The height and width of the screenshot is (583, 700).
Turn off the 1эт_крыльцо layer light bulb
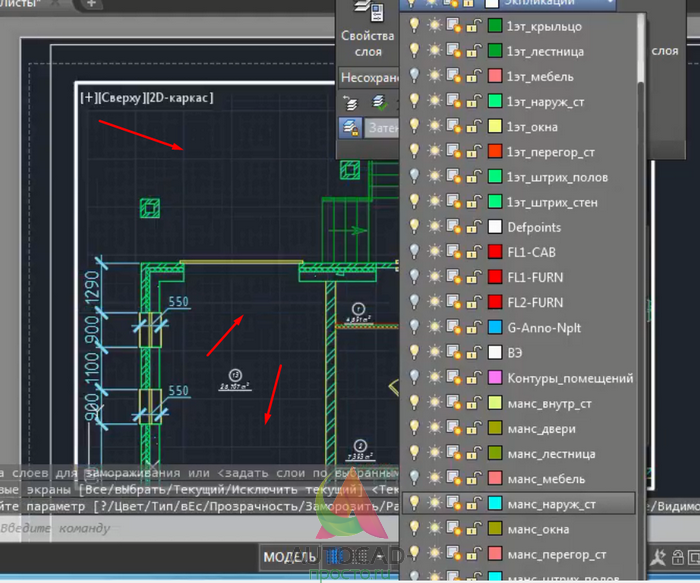414,25
